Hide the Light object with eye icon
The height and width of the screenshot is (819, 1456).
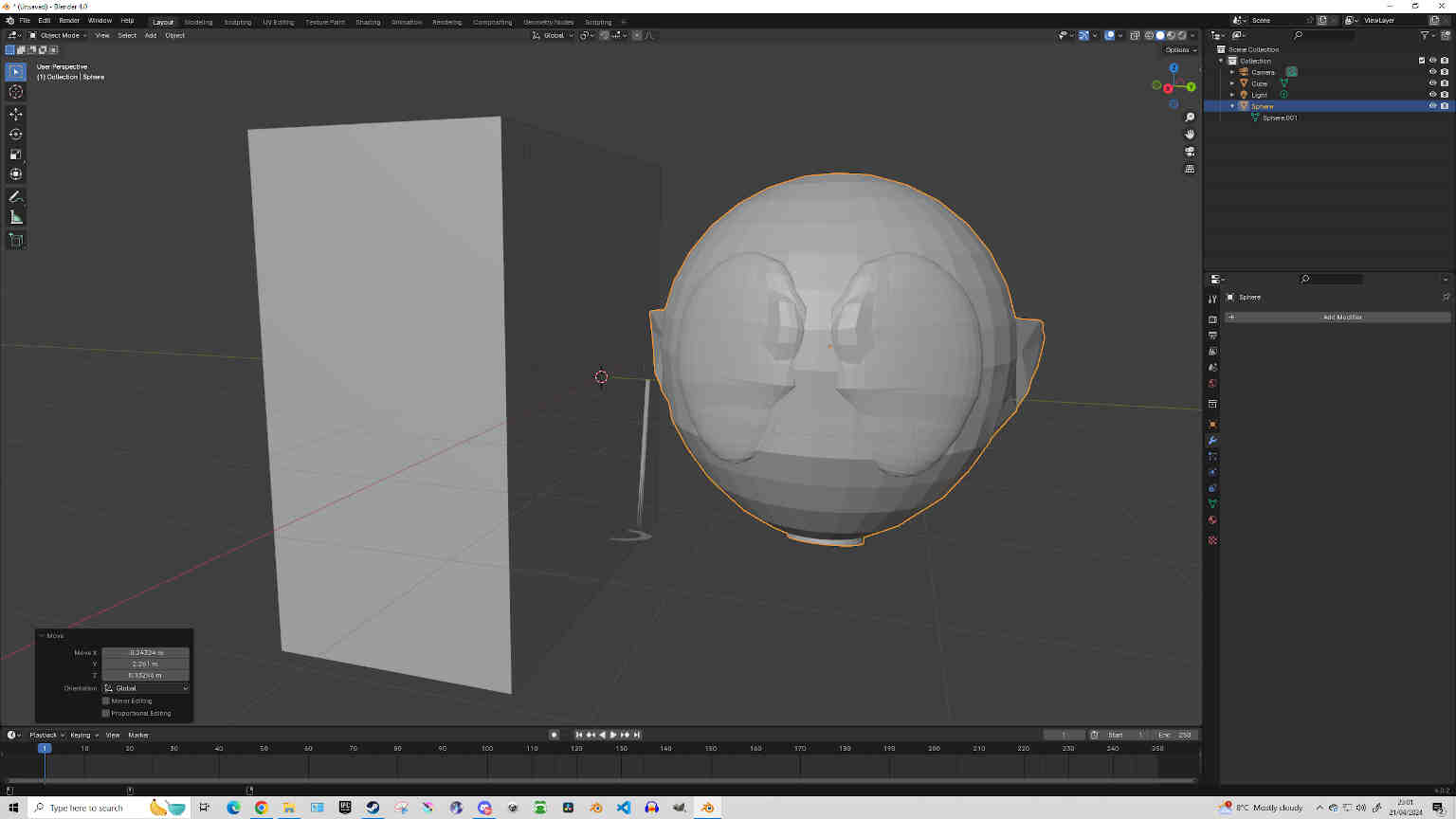point(1432,95)
